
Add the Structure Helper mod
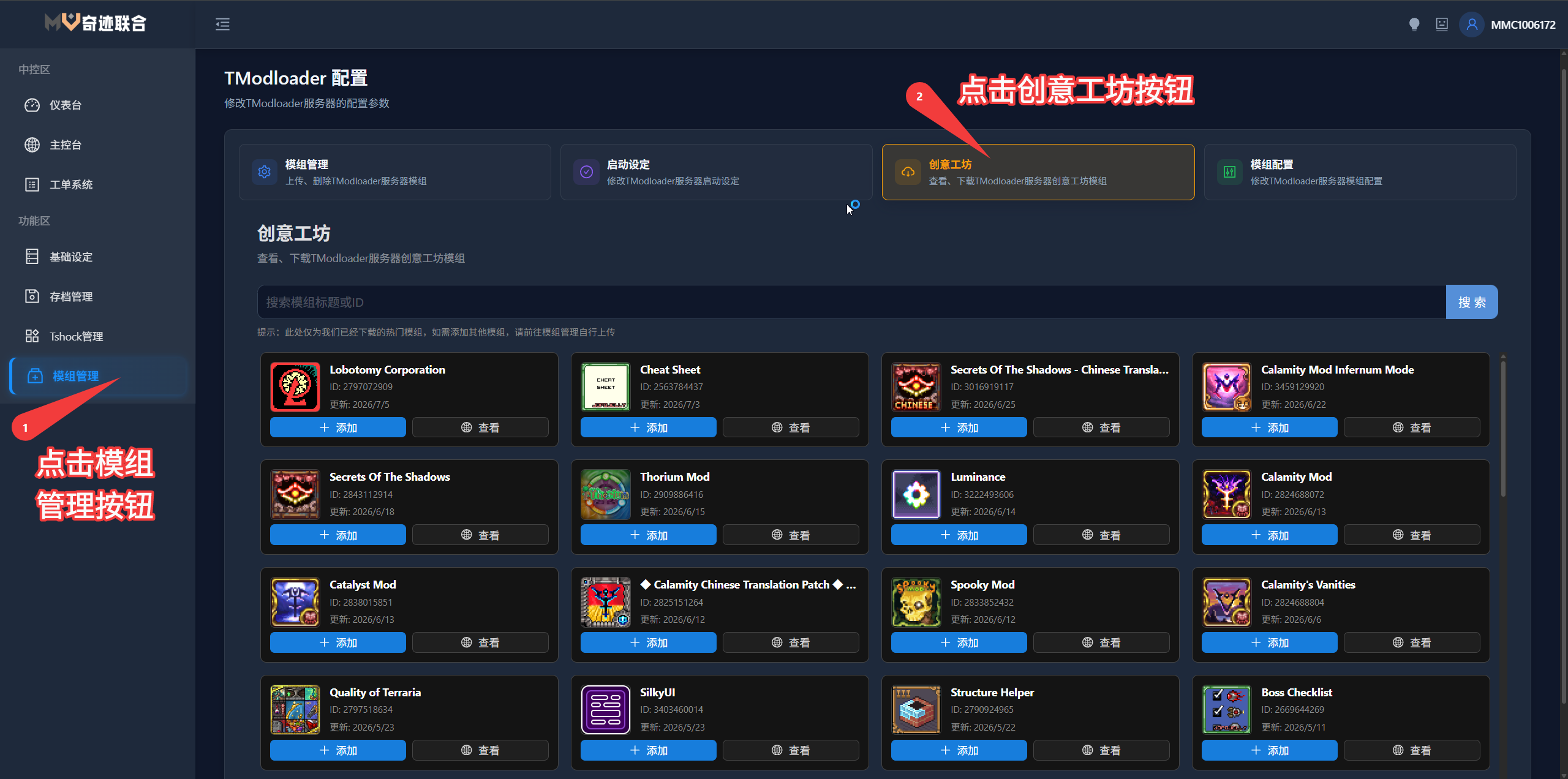(x=959, y=750)
